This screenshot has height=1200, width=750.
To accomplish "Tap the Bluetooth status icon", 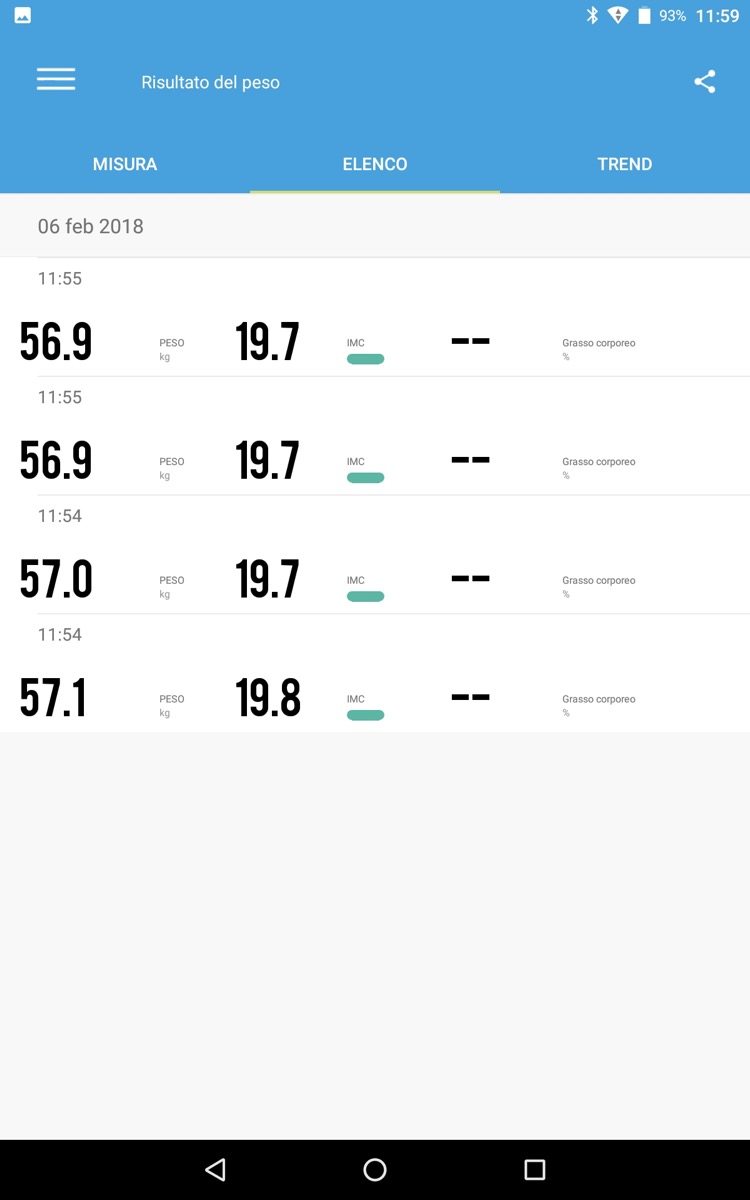I will coord(592,16).
